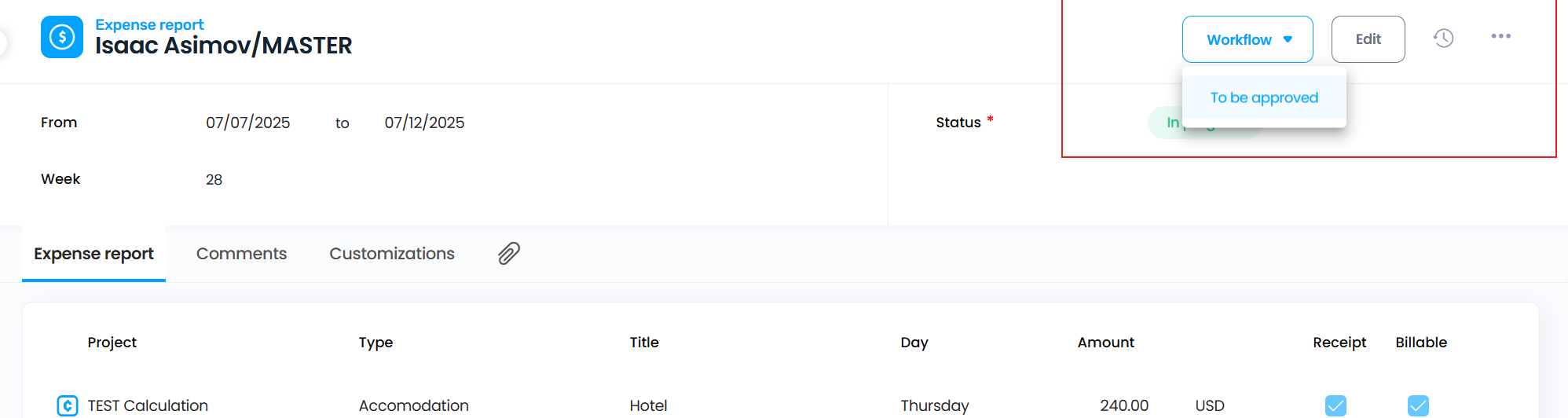The image size is (1568, 418).
Task: Toggle the Billable checkbox for Hotel
Action: coord(1418,405)
